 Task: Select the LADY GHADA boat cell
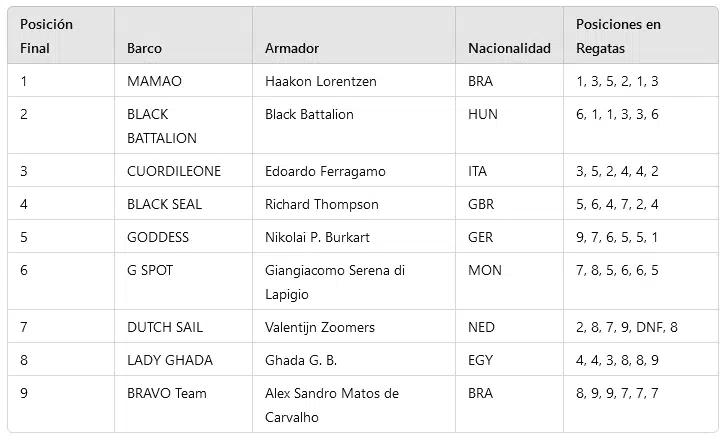point(170,360)
